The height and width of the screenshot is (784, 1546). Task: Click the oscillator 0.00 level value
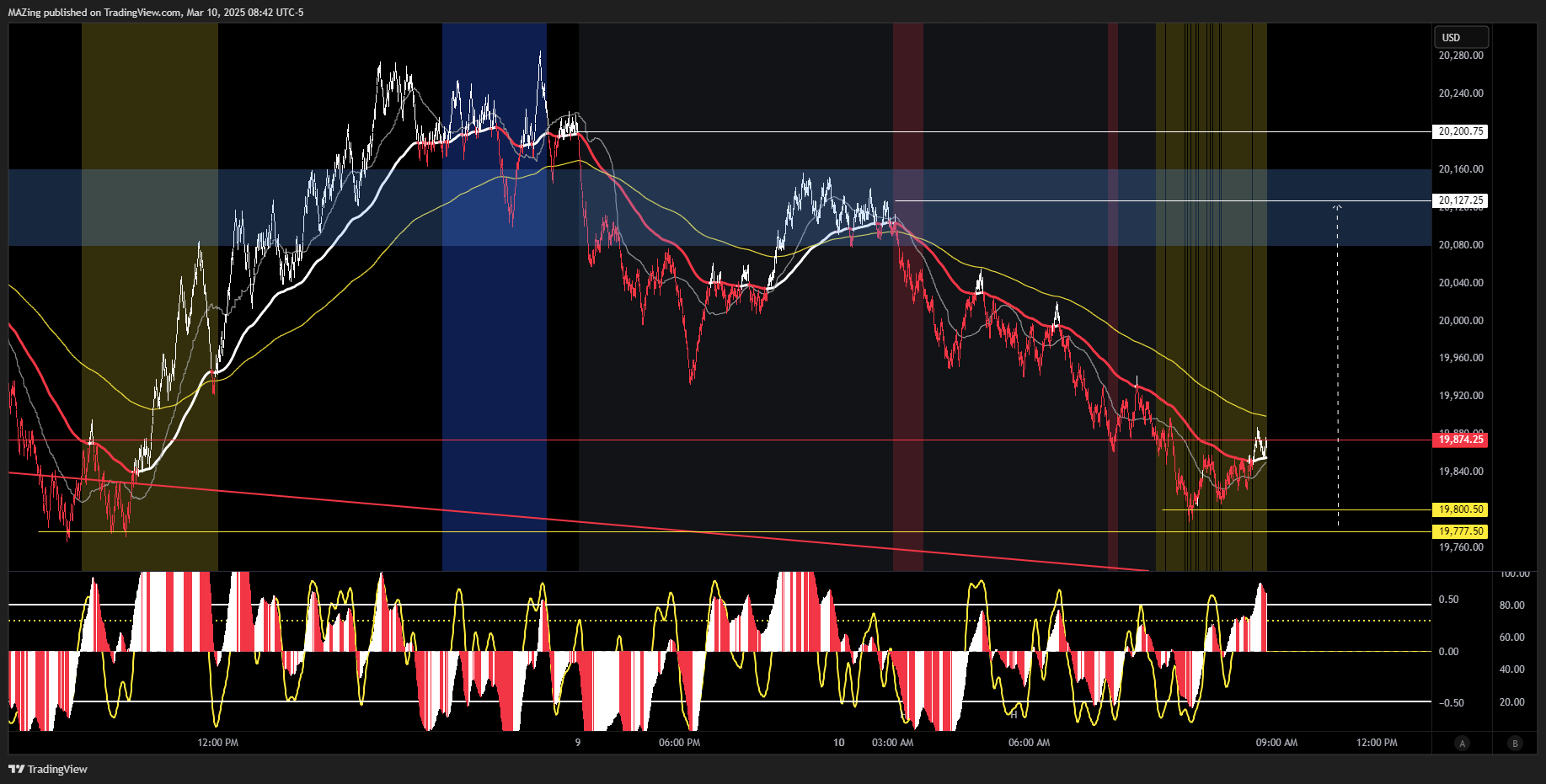pyautogui.click(x=1448, y=652)
